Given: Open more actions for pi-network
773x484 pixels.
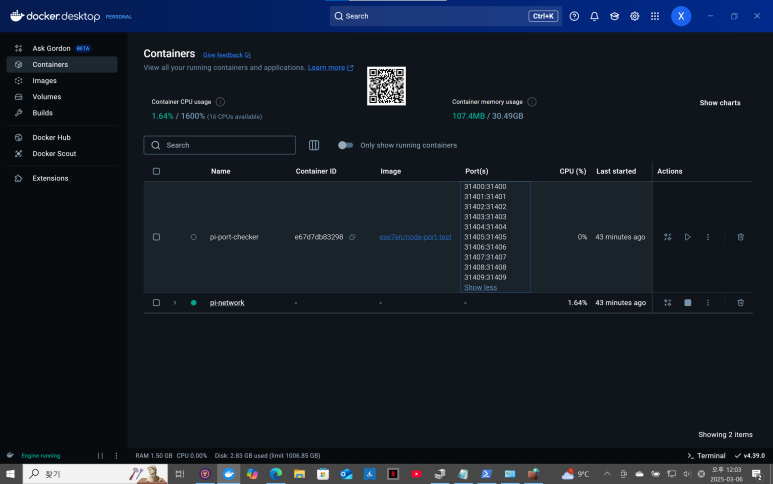Looking at the screenshot, I should (x=708, y=303).
